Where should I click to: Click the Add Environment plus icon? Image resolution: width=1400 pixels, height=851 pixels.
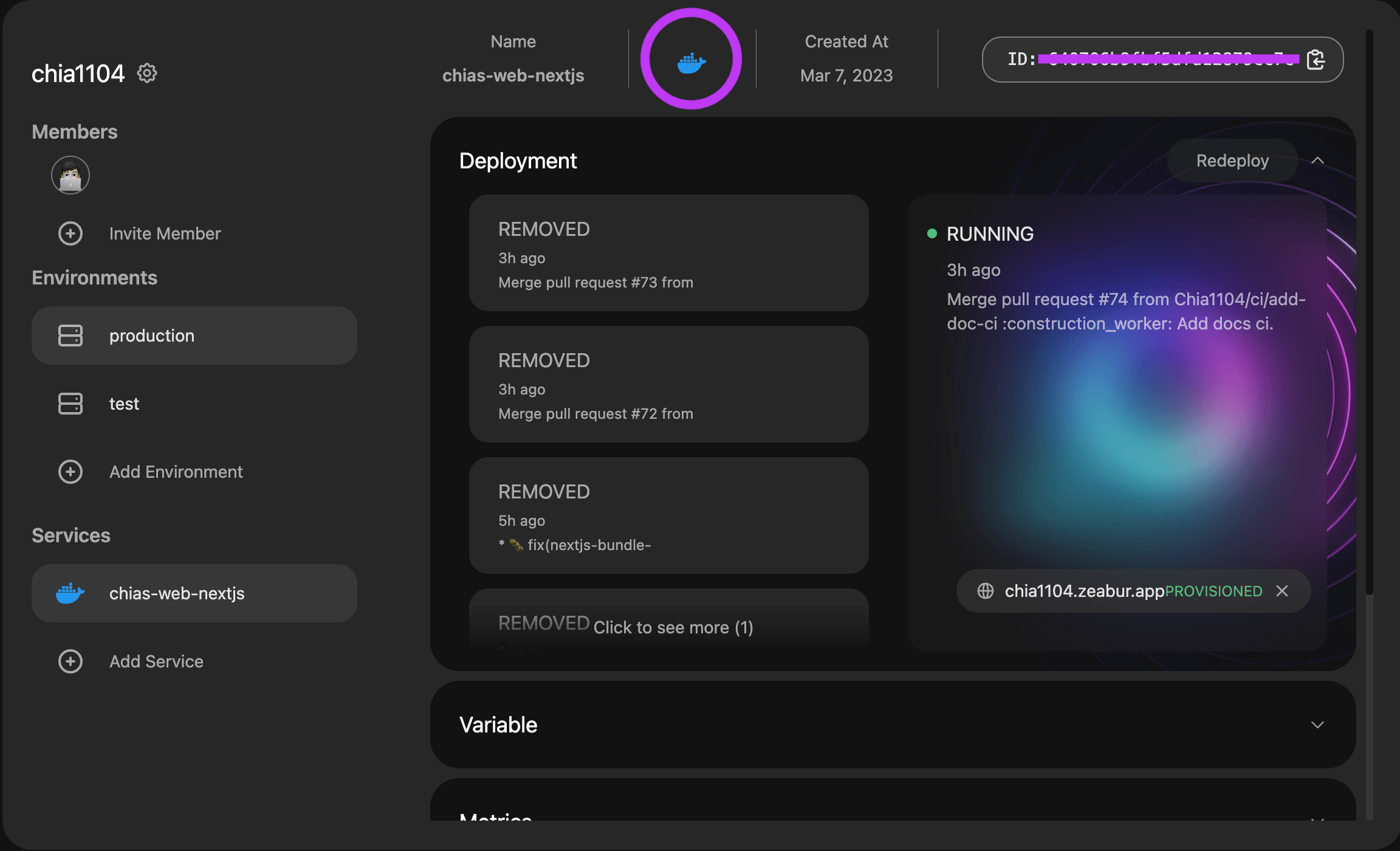tap(70, 470)
